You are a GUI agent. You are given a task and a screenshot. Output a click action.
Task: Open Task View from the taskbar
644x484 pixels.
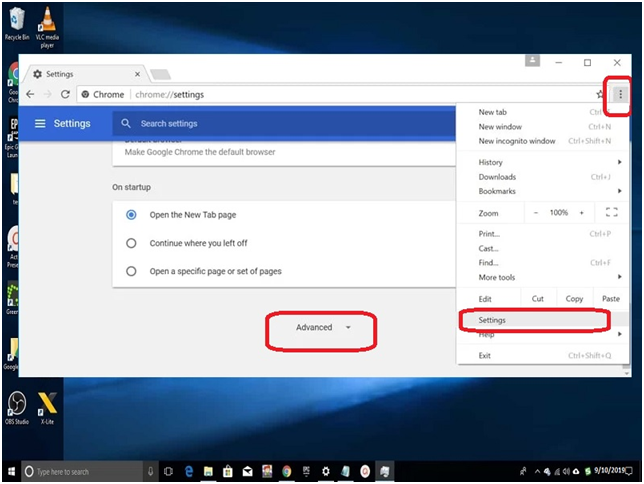click(168, 471)
